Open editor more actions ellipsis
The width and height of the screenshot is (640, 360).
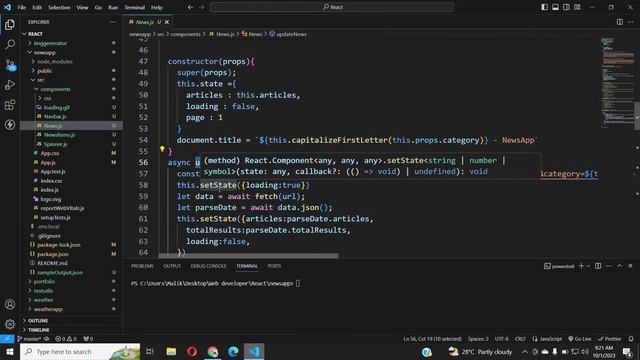[x=631, y=22]
